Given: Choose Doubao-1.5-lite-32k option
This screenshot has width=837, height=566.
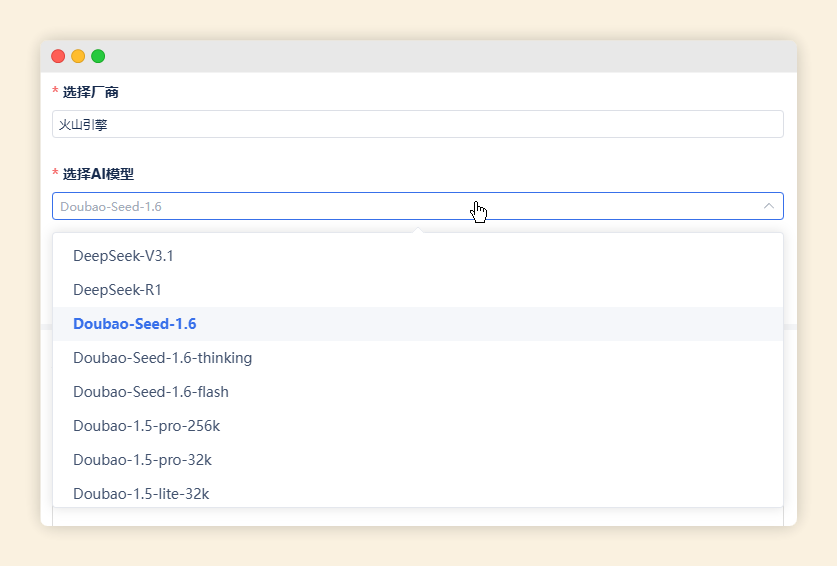Looking at the screenshot, I should pyautogui.click(x=417, y=492).
